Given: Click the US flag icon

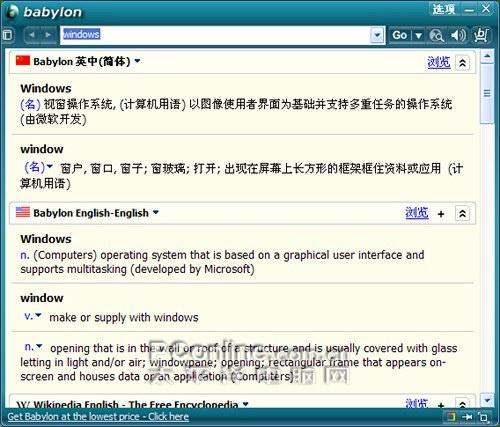Looking at the screenshot, I should pyautogui.click(x=23, y=212).
